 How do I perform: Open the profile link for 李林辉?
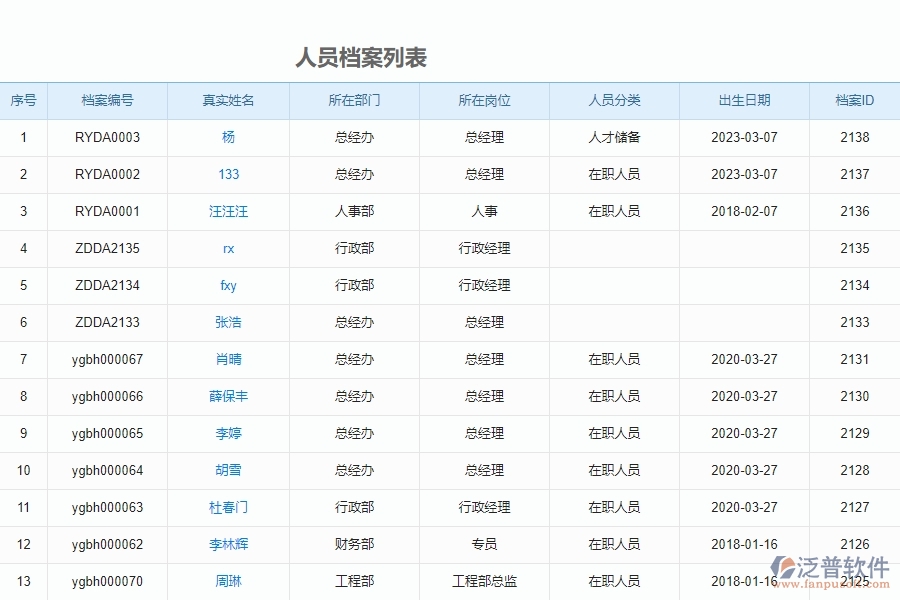pos(228,544)
